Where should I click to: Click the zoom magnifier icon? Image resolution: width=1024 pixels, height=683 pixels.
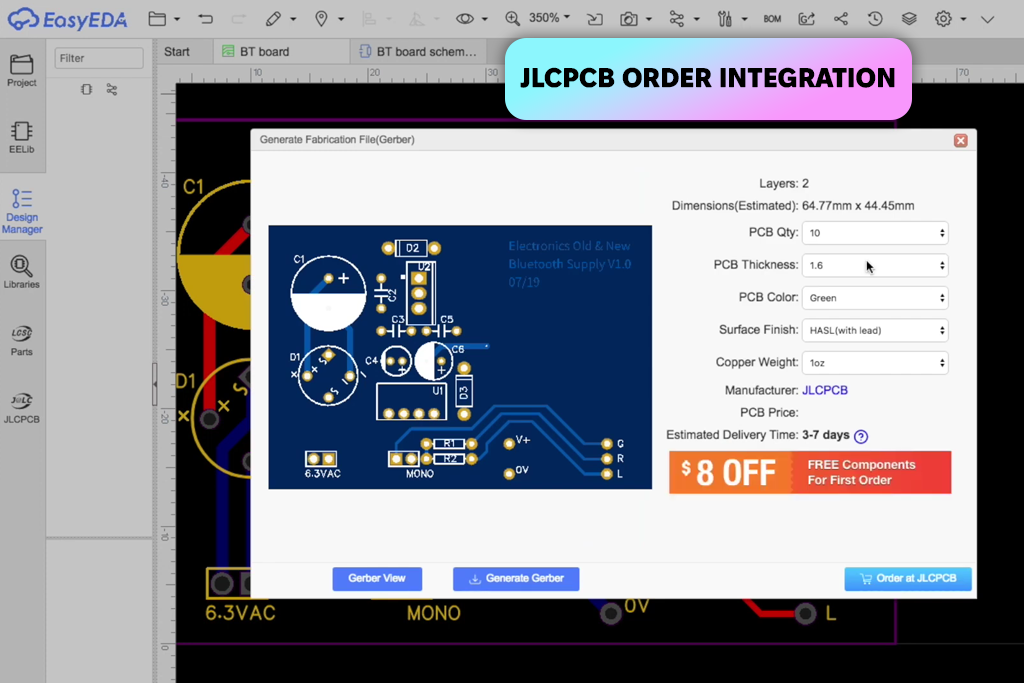513,19
